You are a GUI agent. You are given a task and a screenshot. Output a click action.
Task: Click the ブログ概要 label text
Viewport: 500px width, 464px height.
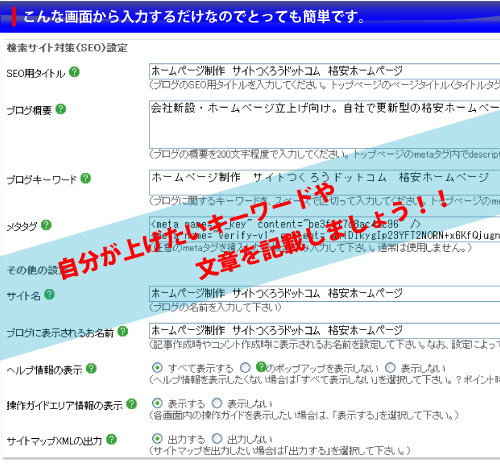(29, 110)
